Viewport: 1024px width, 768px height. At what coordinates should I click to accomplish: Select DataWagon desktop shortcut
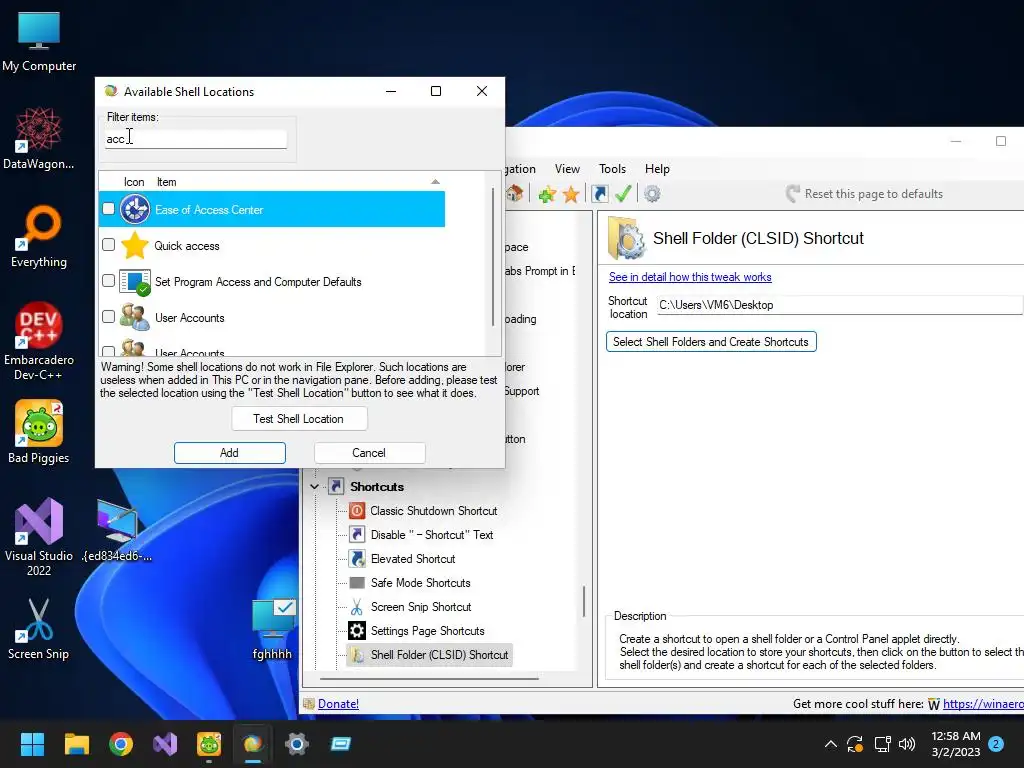39,138
